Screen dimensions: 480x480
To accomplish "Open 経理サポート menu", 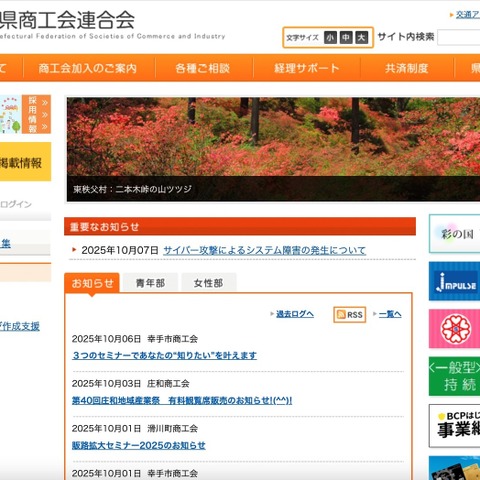I will coord(307,68).
